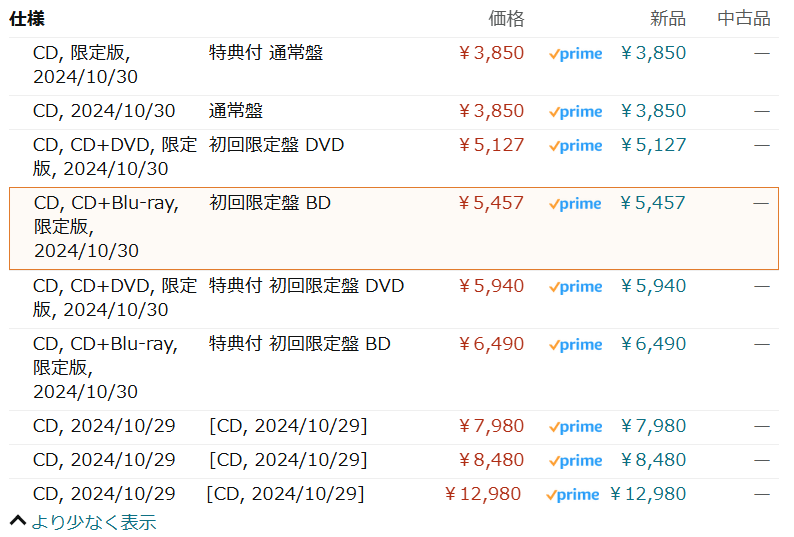Choose 特典付 初回限定盤 BD edition
Viewport: 794px width, 537px height.
point(300,344)
